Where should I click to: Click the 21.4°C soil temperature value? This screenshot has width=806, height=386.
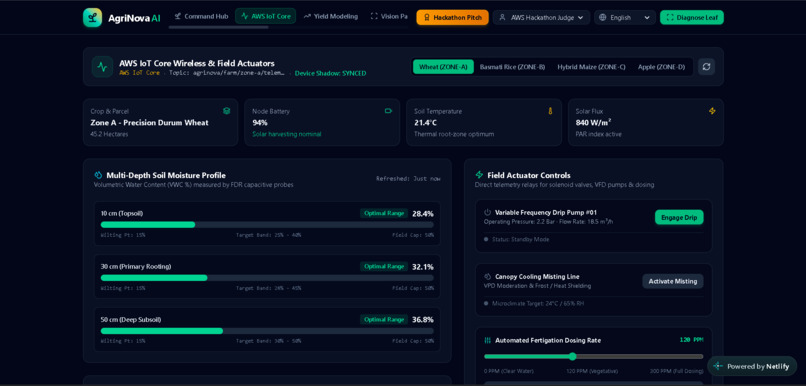pos(425,123)
